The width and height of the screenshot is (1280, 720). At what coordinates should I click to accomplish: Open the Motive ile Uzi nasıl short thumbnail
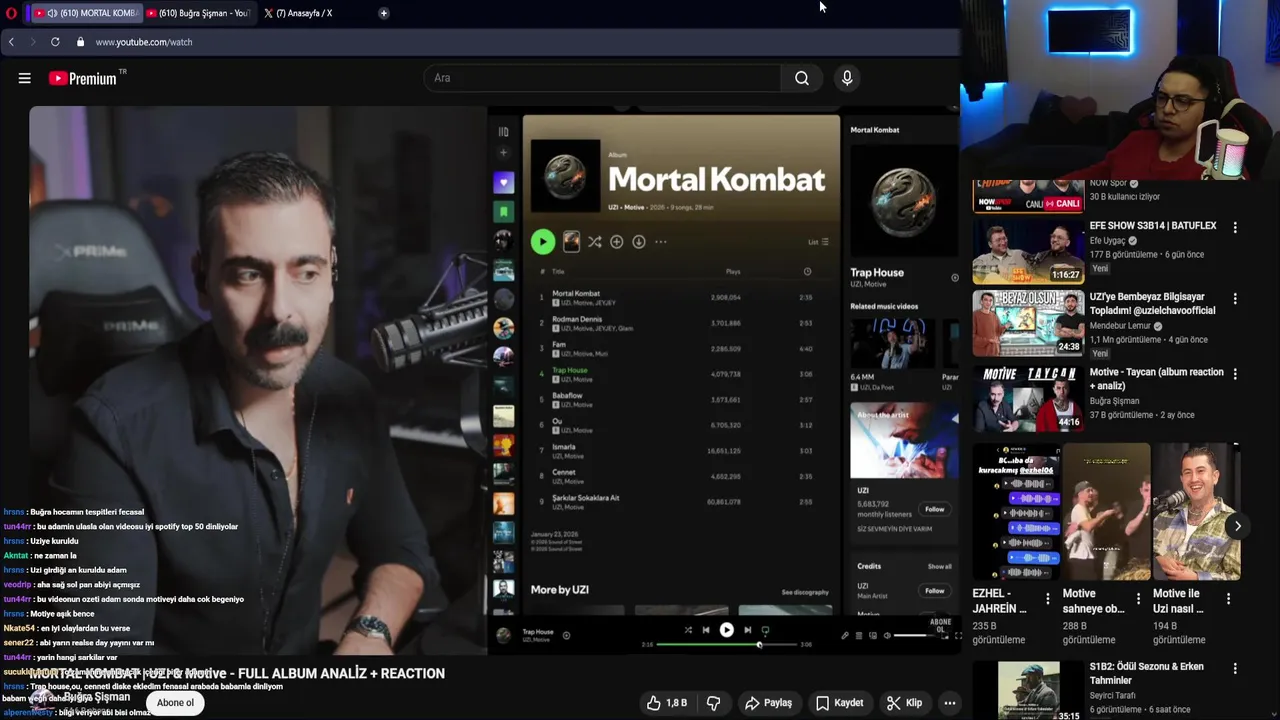point(1196,512)
